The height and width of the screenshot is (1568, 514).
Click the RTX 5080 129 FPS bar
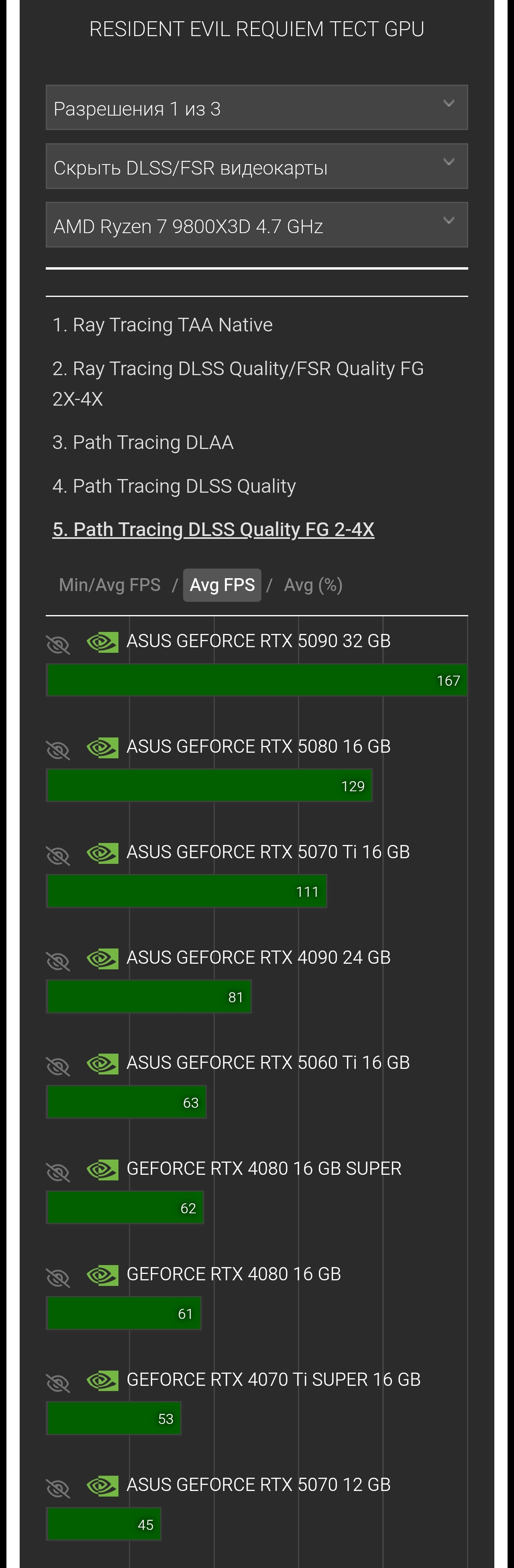coord(209,786)
